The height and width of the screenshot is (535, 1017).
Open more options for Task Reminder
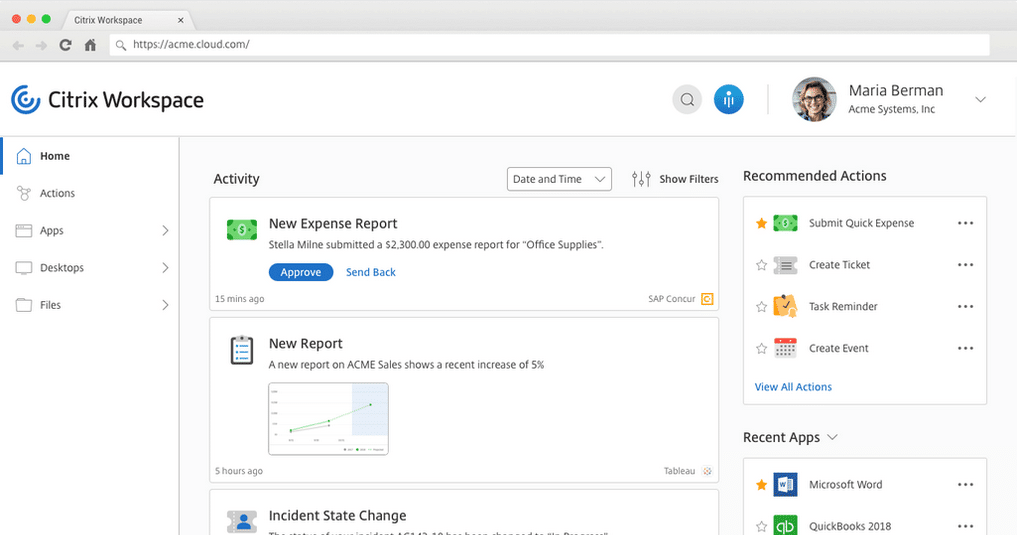click(x=965, y=306)
